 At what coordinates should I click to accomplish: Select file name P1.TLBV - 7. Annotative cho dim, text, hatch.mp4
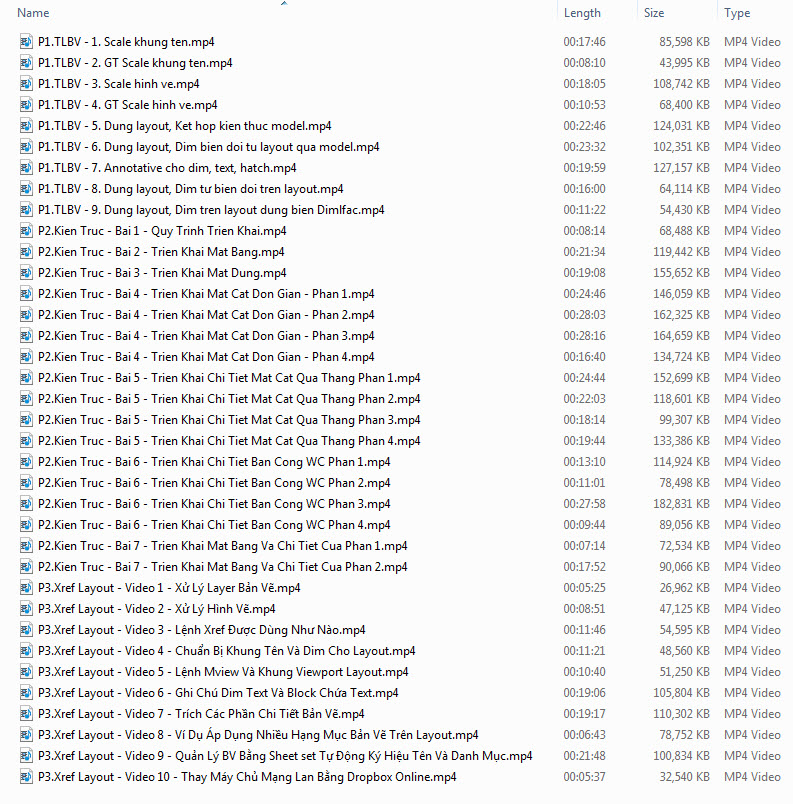click(167, 168)
